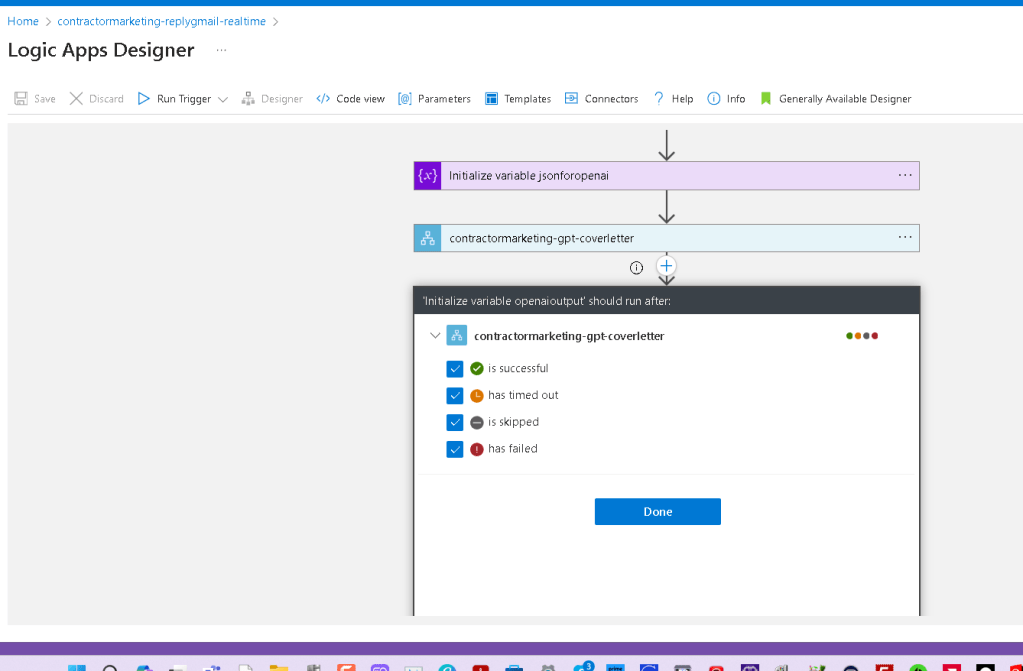
Task: Uncheck the 'has timed out' checkbox
Action: click(x=455, y=396)
